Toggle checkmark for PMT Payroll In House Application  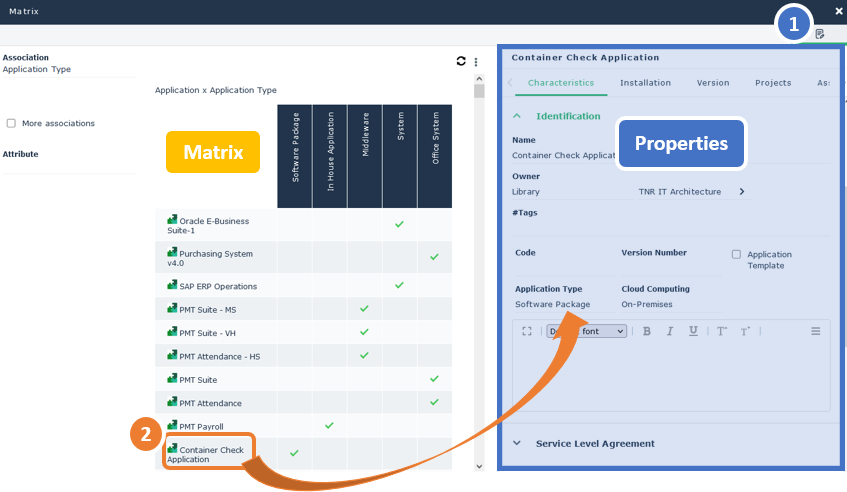point(329,426)
